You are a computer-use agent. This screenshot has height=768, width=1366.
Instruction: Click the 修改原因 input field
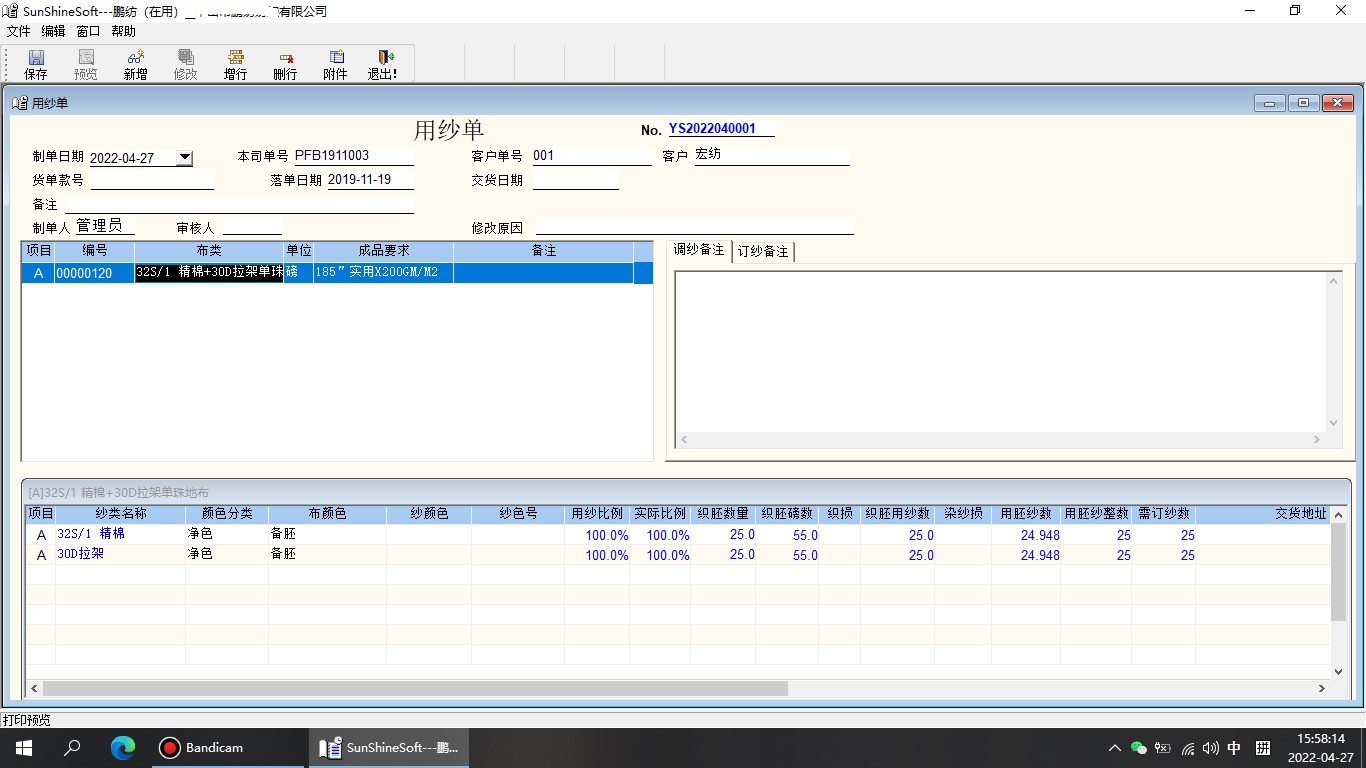coord(694,226)
